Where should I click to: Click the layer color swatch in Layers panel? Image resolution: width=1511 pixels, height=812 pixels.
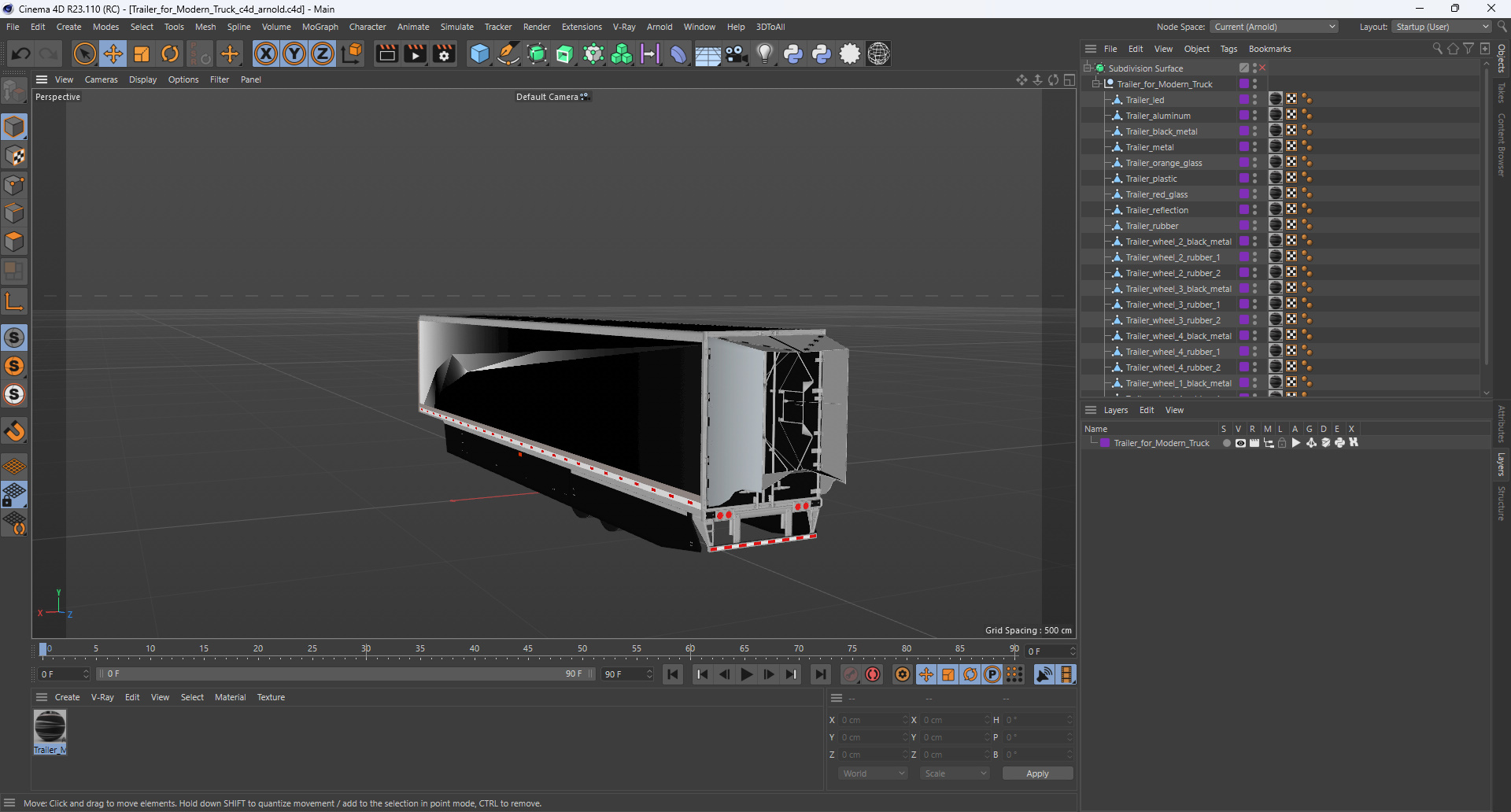click(1105, 443)
